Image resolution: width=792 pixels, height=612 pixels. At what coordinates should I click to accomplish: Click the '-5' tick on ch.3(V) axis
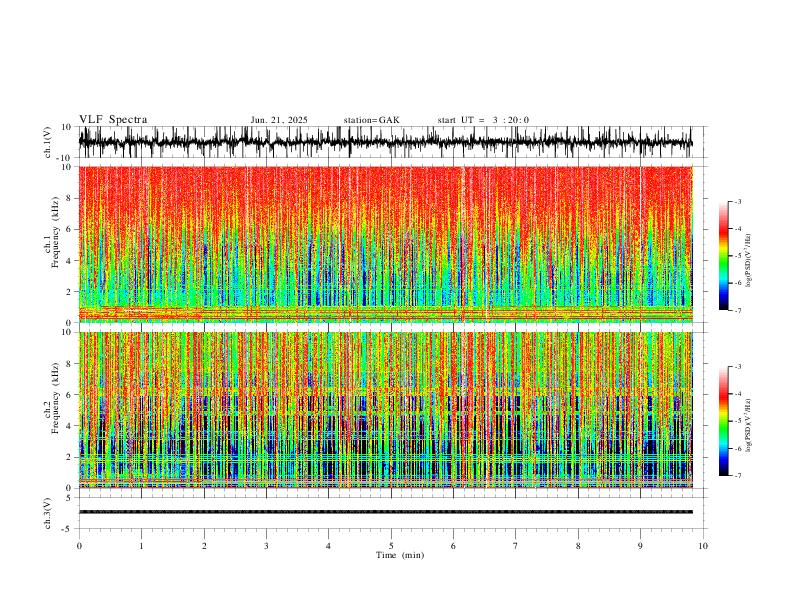pos(68,529)
